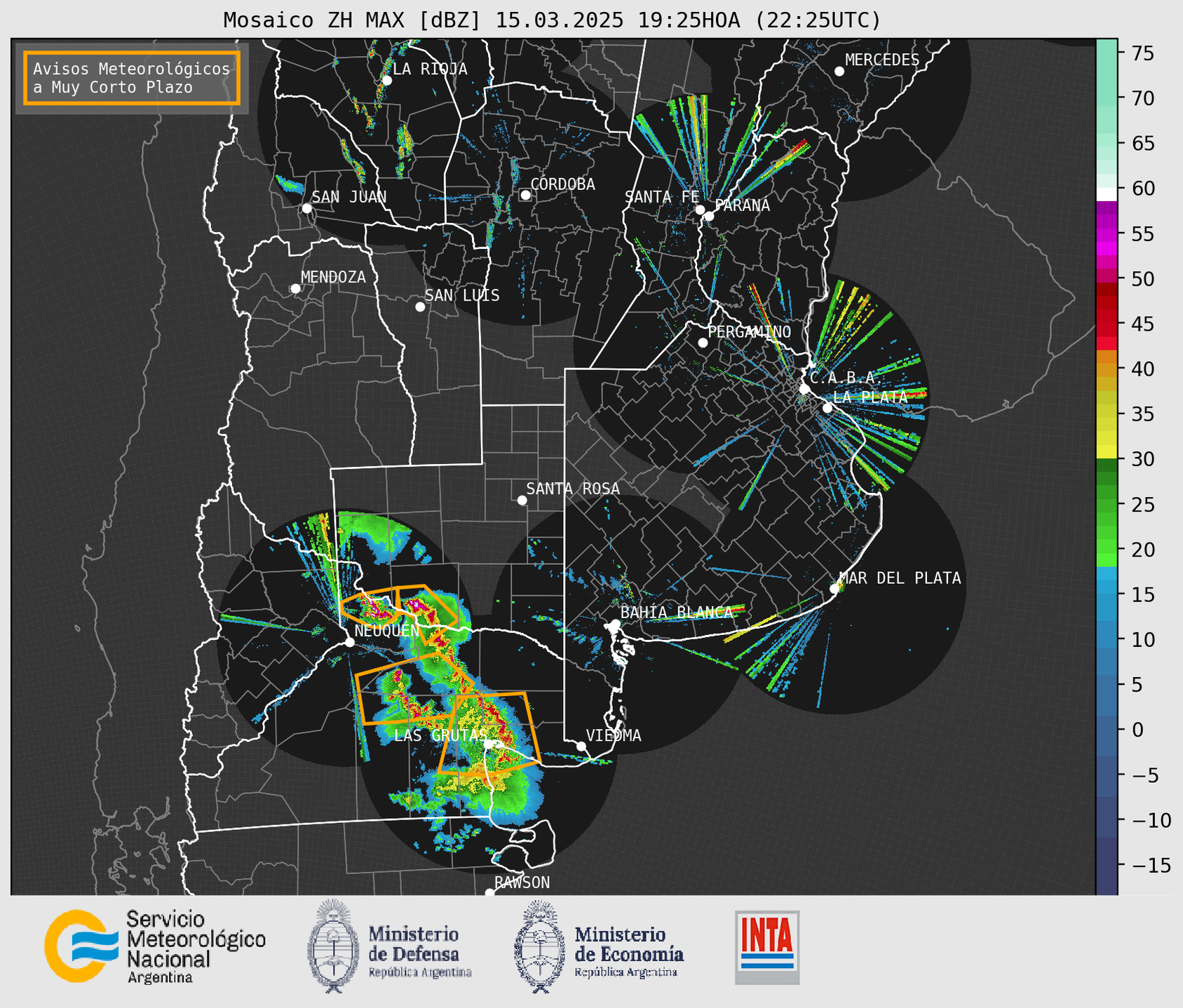Click the PARANÁ city label
This screenshot has width=1183, height=1008.
(742, 205)
